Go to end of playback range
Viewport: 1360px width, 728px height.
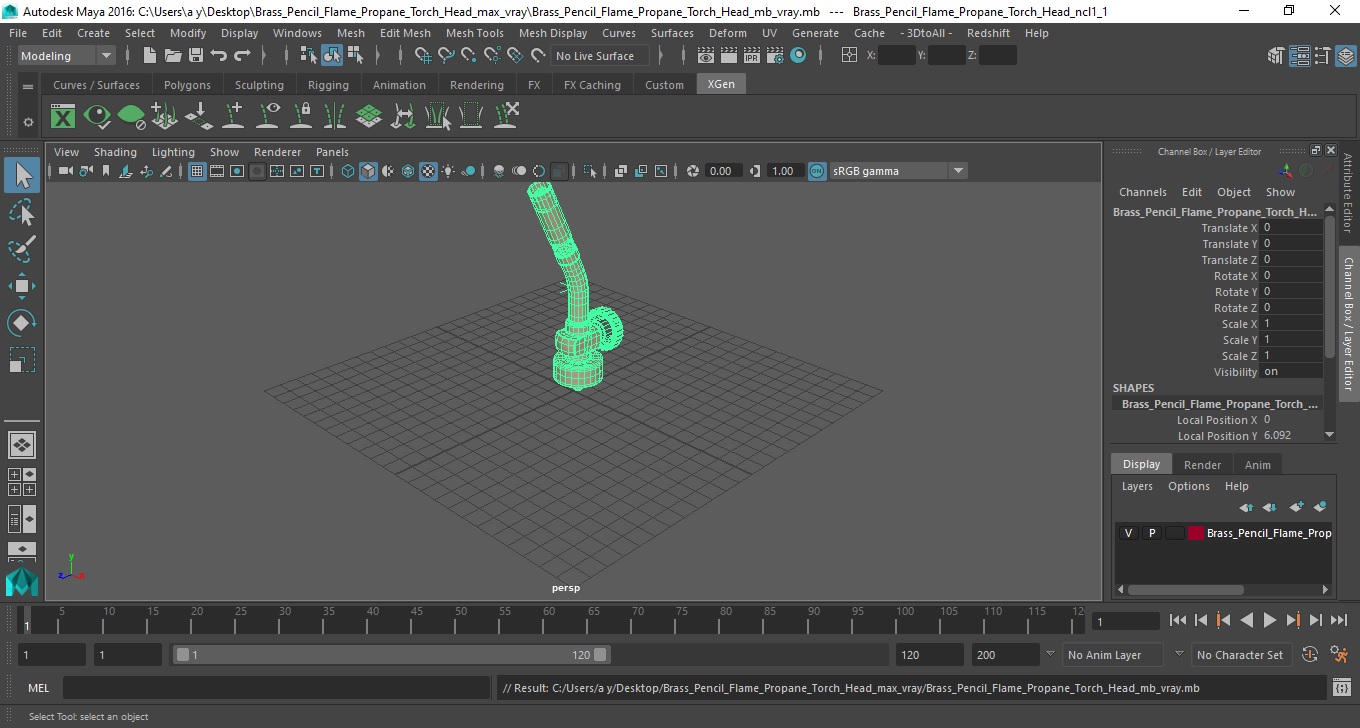point(1338,621)
